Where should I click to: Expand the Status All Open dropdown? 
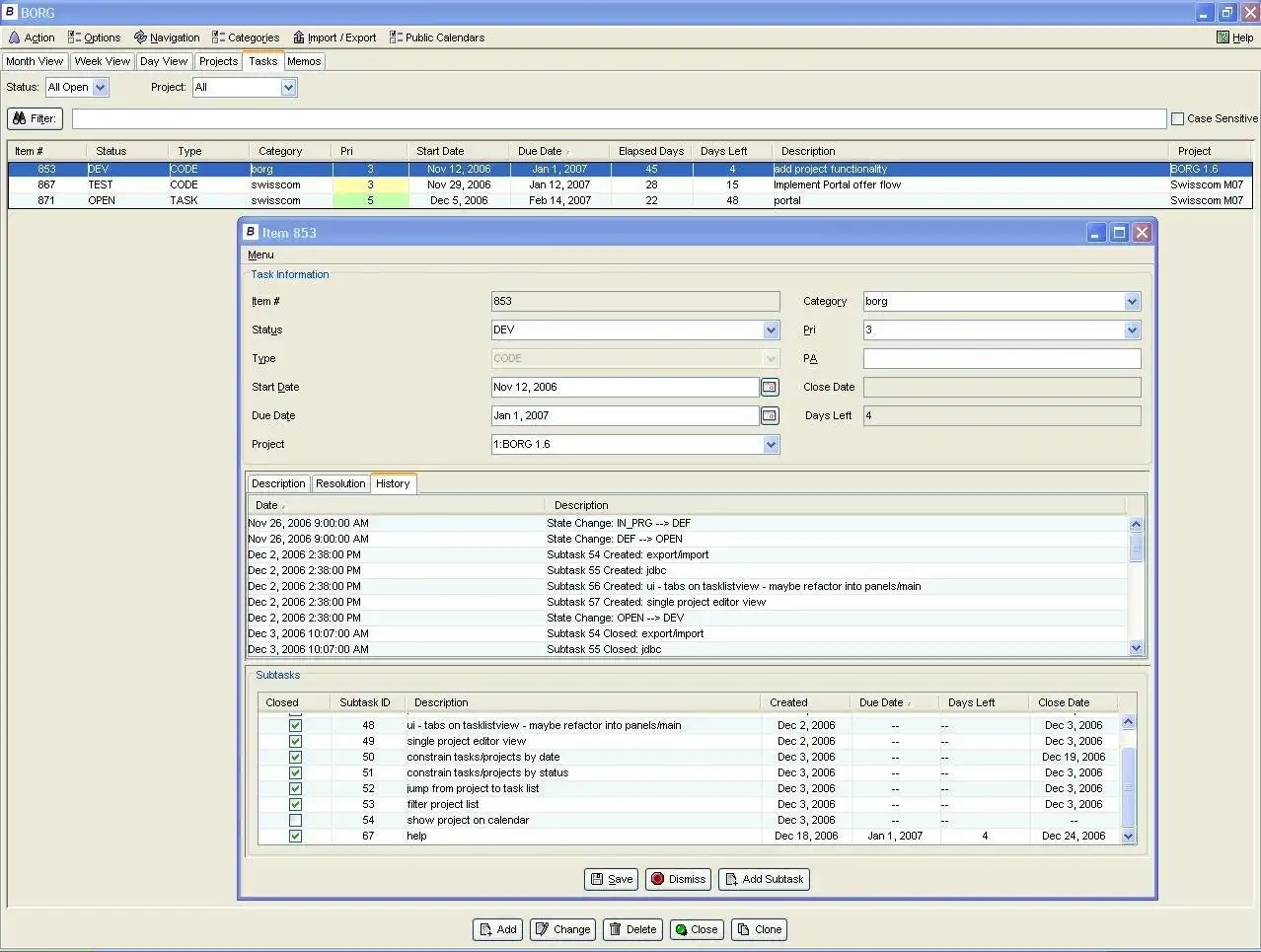pyautogui.click(x=100, y=88)
